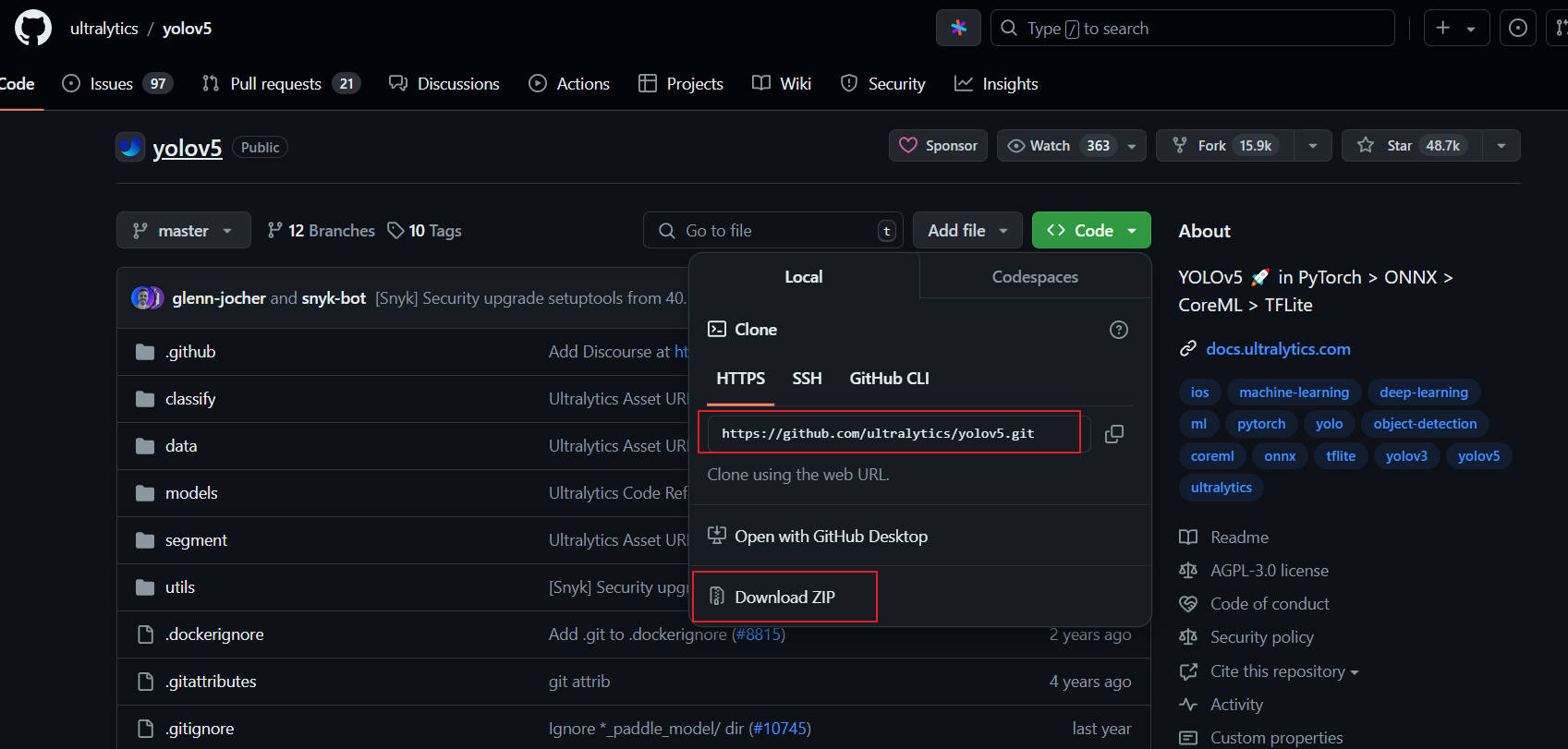Open the Actions tab
This screenshot has height=749, width=1568.
click(x=569, y=83)
